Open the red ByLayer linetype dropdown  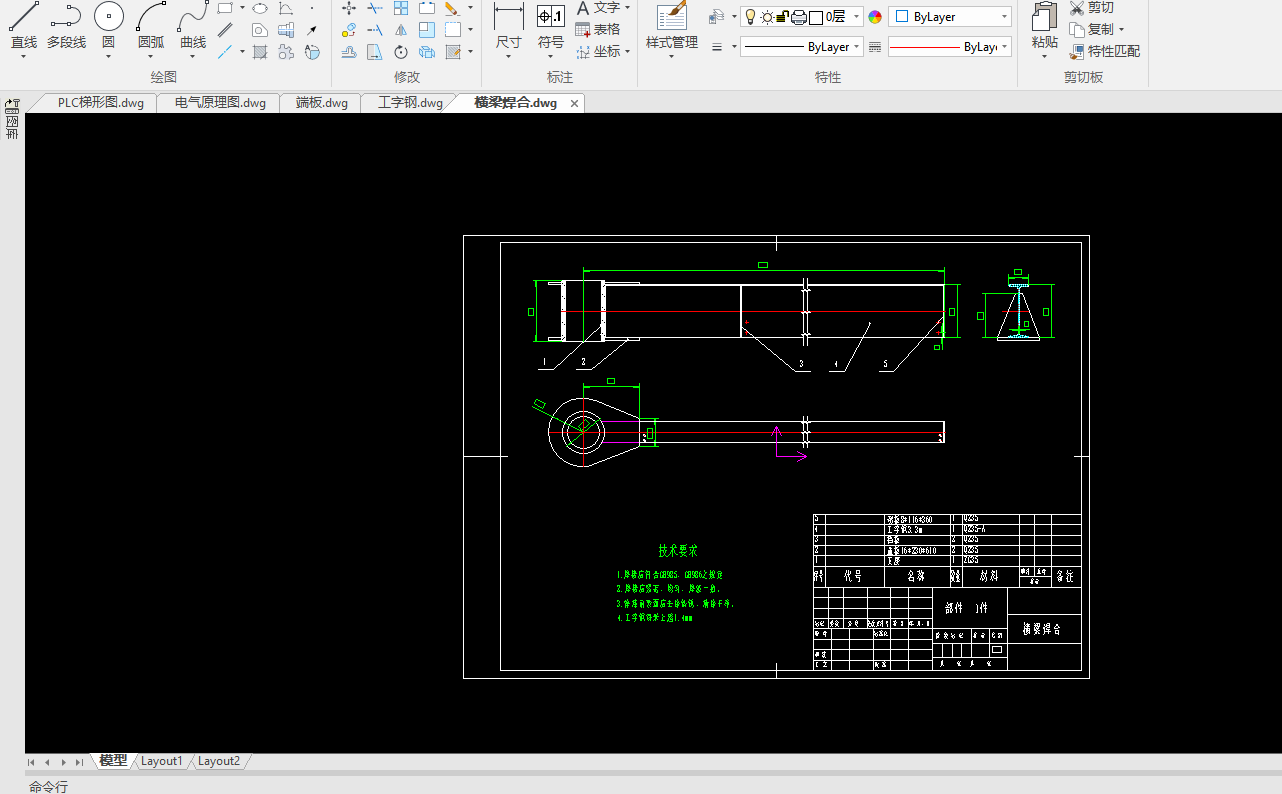[1004, 47]
